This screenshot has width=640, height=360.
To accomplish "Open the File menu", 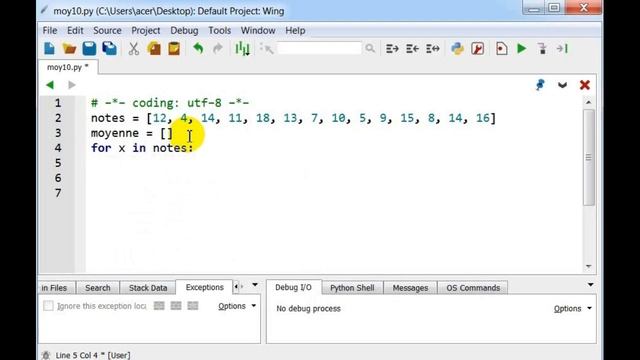I will [50, 31].
